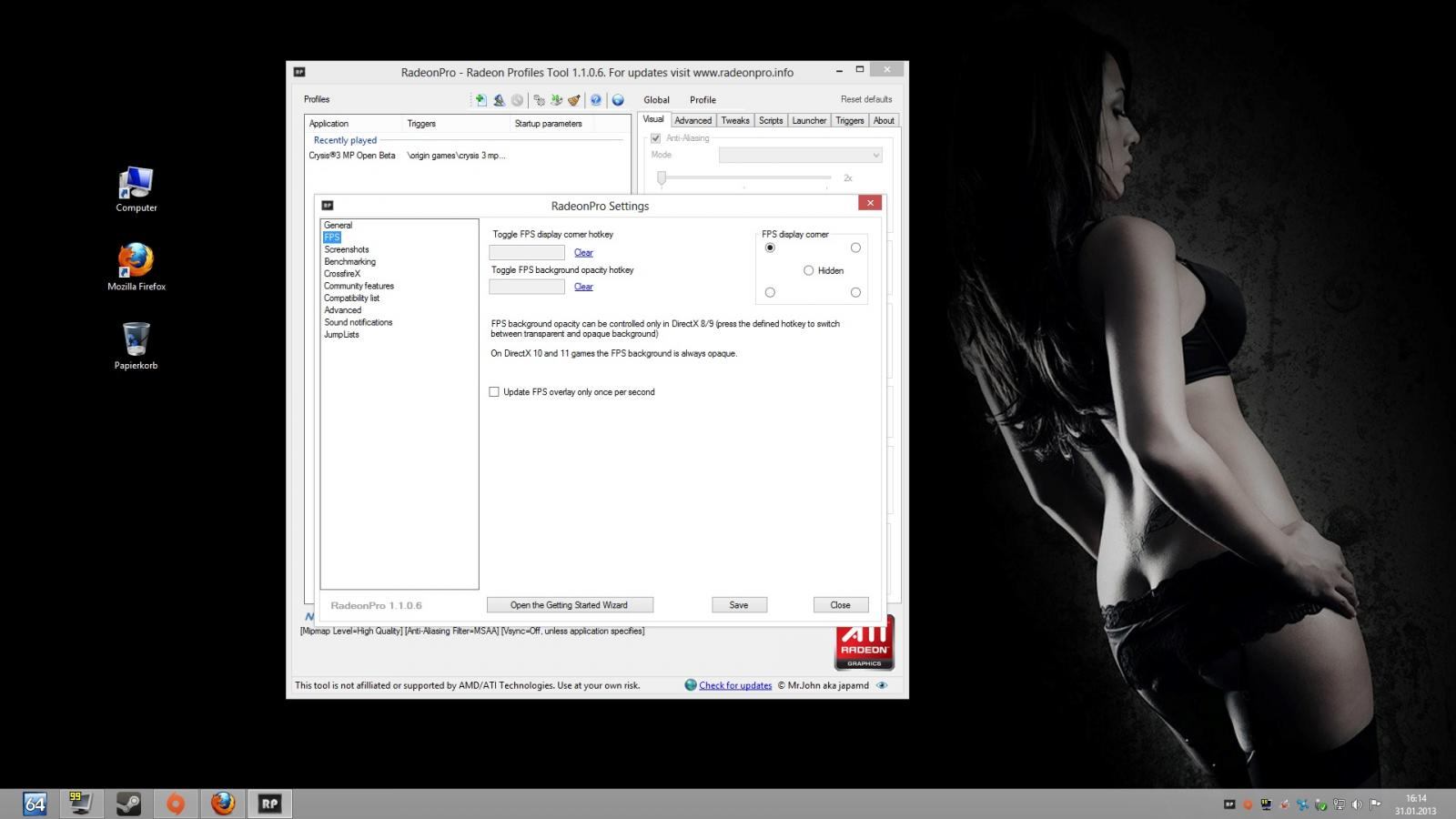Select Compatibility list in settings list
The image size is (1456, 819).
(x=351, y=298)
